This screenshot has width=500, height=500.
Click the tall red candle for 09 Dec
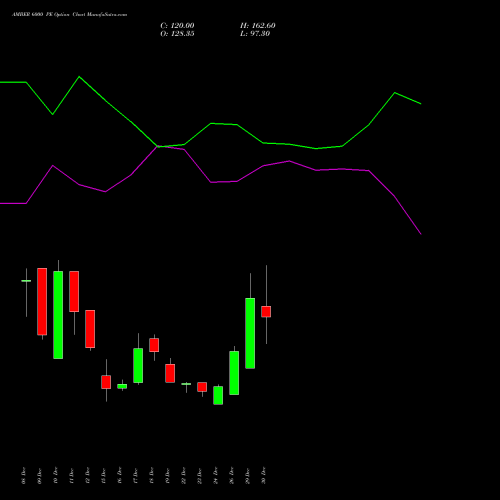point(42,301)
